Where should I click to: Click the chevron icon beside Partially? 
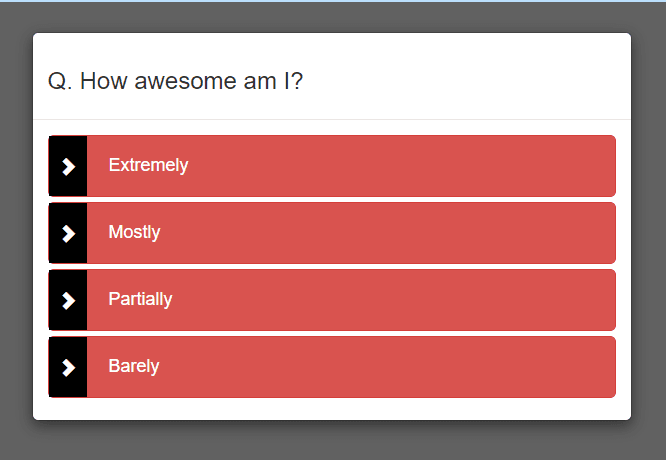coord(68,300)
